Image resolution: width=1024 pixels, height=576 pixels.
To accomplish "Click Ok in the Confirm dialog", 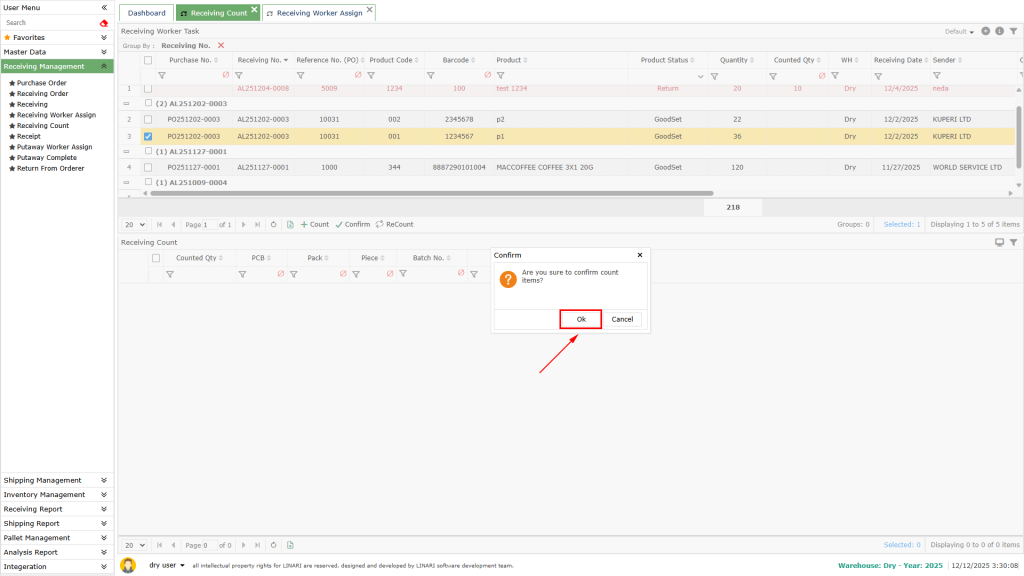I will pyautogui.click(x=580, y=319).
